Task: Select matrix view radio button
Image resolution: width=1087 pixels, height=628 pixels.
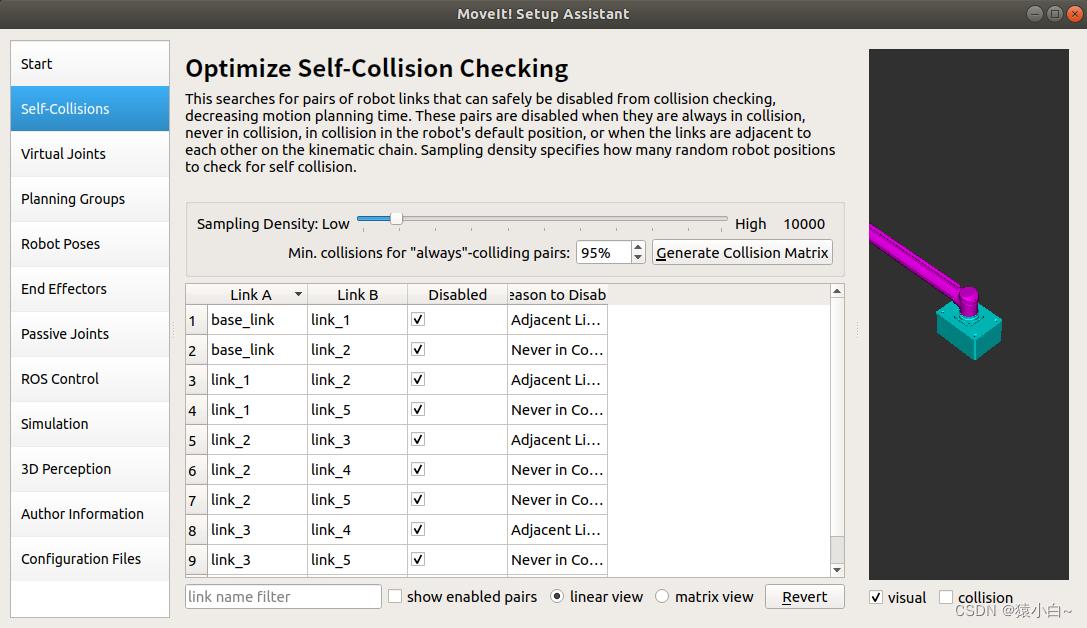Action: pyautogui.click(x=662, y=596)
